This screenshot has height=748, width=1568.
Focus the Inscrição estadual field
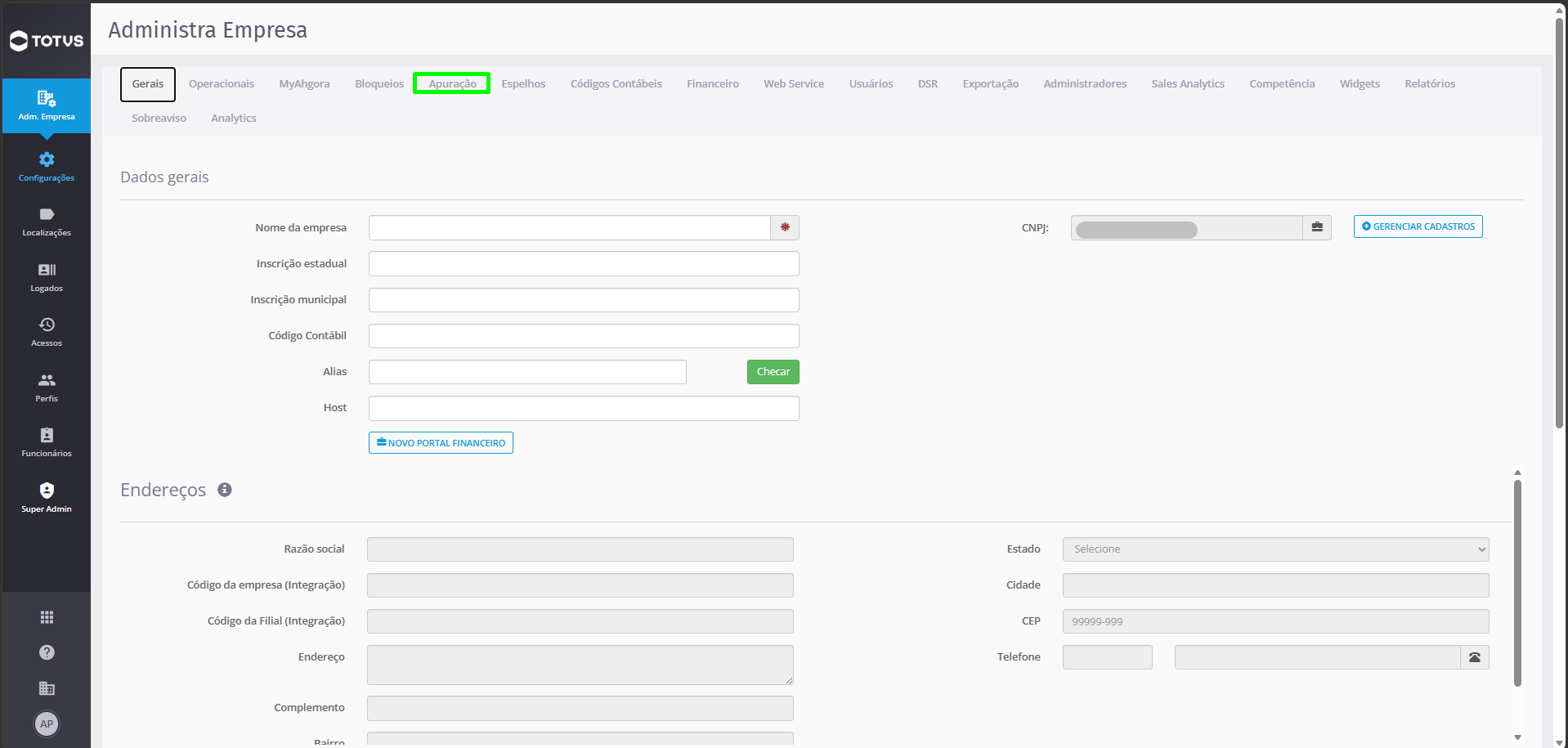[x=584, y=264]
